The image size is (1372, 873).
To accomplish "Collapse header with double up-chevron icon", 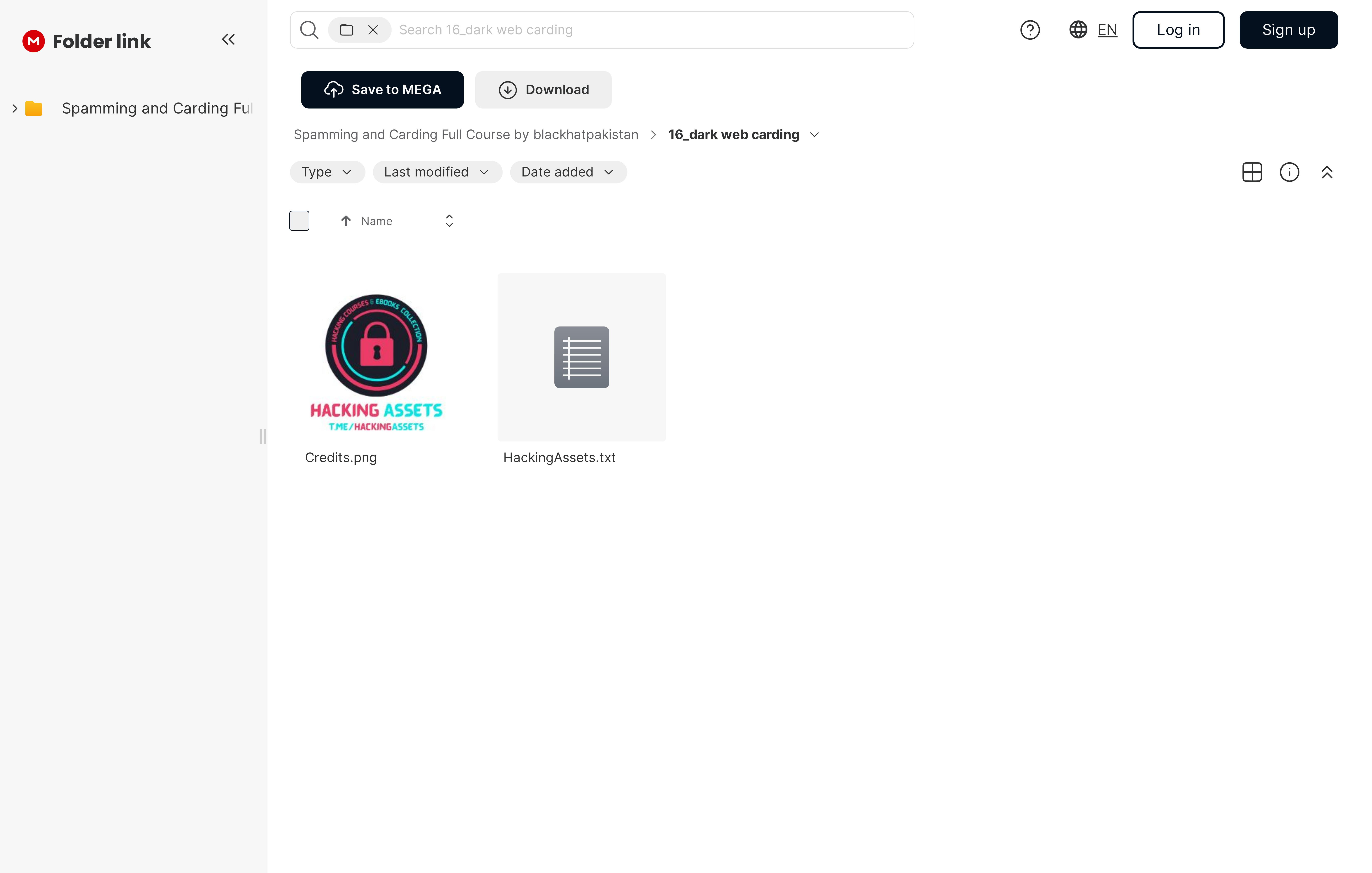I will (1327, 172).
